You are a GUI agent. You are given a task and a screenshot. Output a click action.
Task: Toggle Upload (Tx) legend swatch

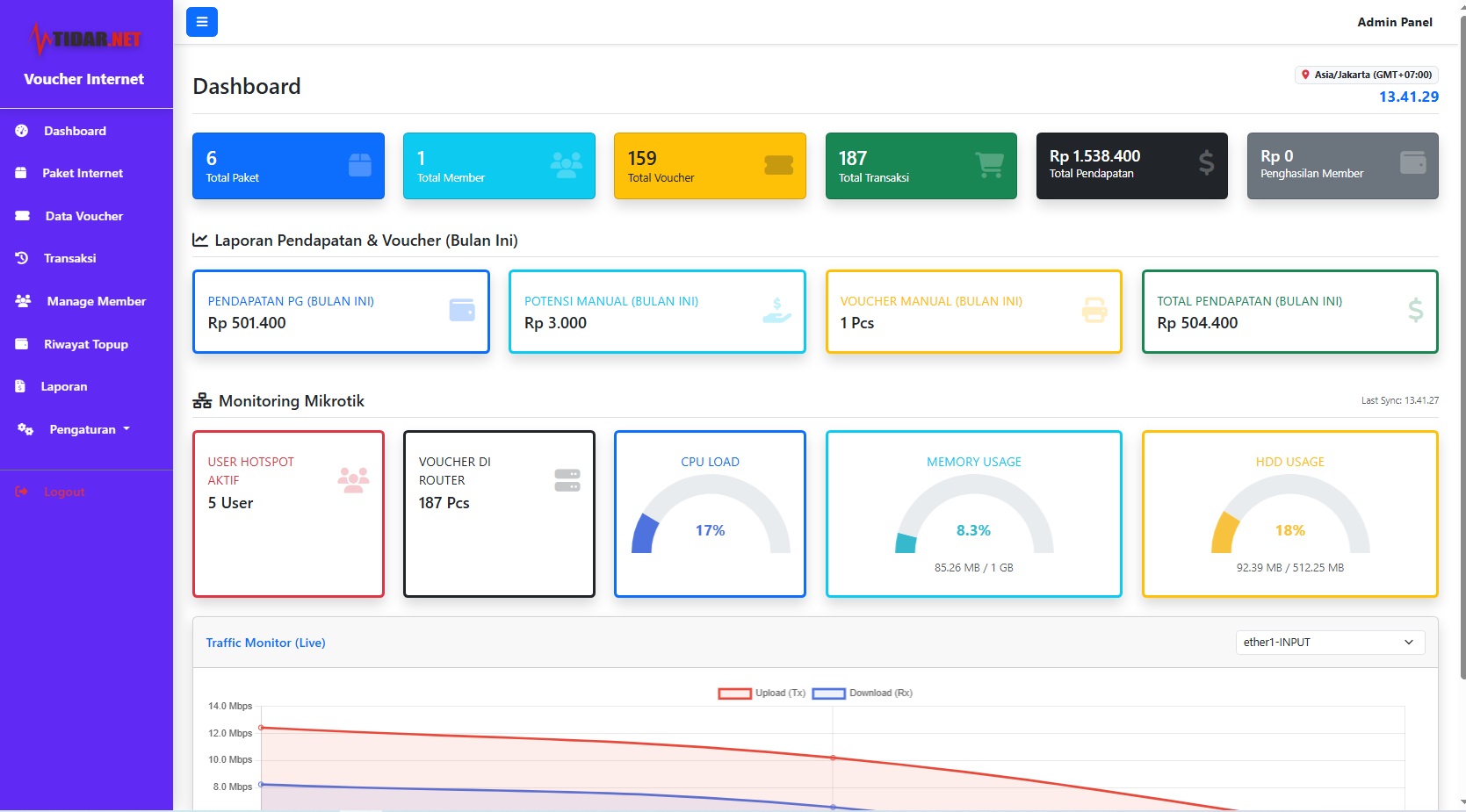(x=734, y=693)
